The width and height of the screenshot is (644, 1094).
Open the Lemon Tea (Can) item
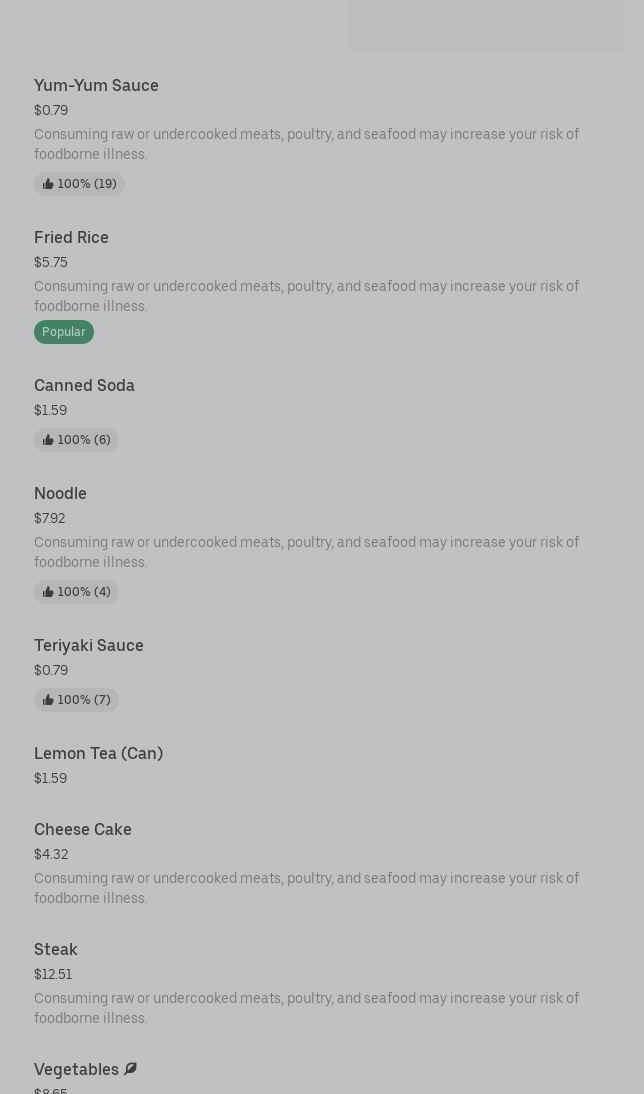(x=98, y=754)
